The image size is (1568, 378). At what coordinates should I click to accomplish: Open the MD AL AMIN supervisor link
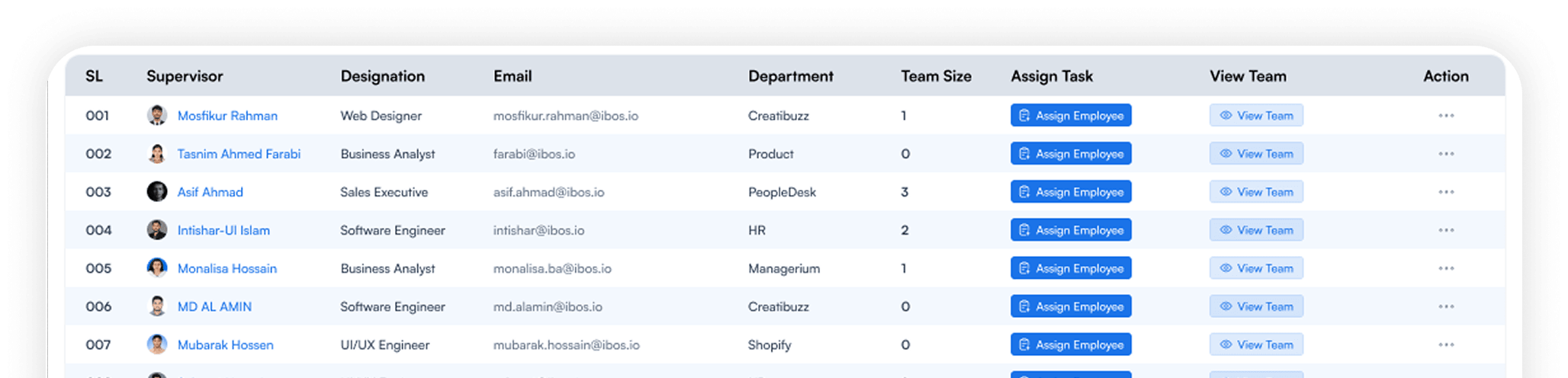pyautogui.click(x=214, y=306)
